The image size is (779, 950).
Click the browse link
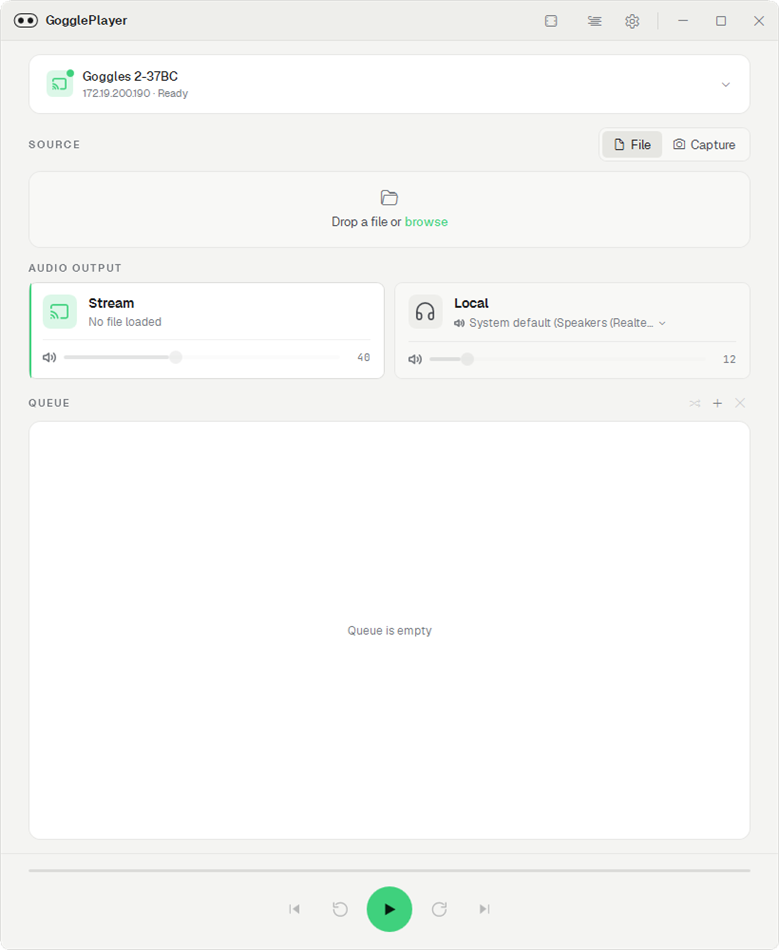(426, 222)
